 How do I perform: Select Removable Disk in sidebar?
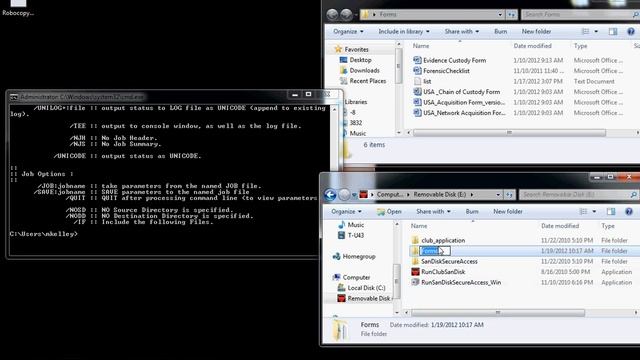click(369, 298)
